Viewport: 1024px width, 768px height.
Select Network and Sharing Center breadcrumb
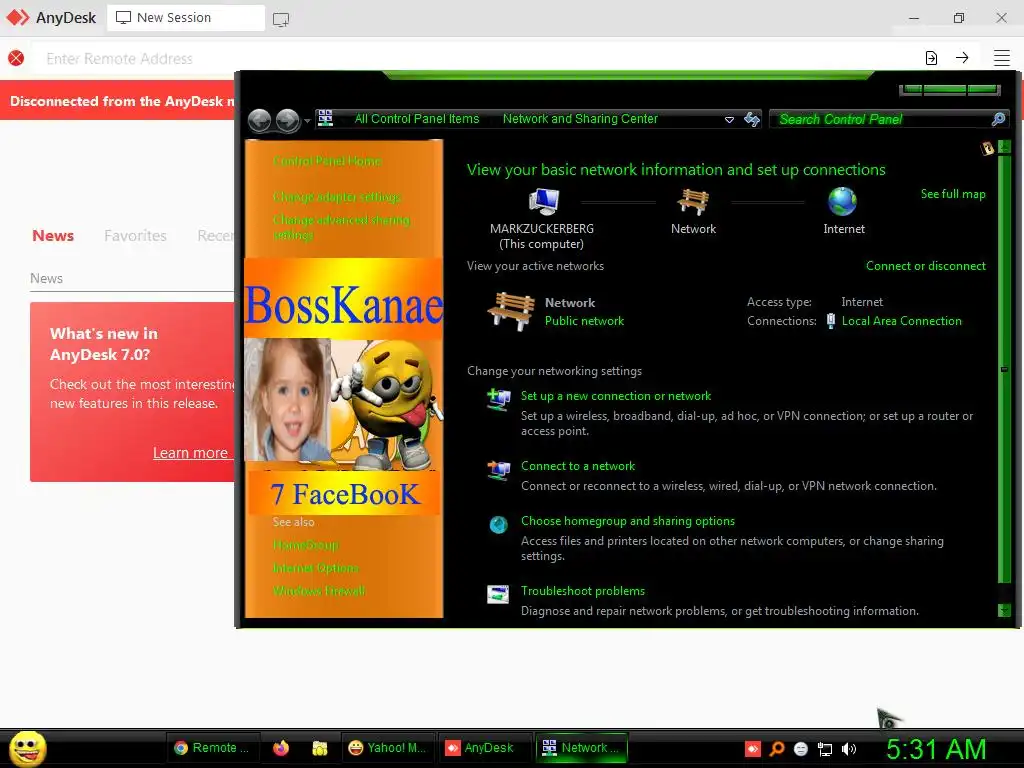pyautogui.click(x=580, y=119)
